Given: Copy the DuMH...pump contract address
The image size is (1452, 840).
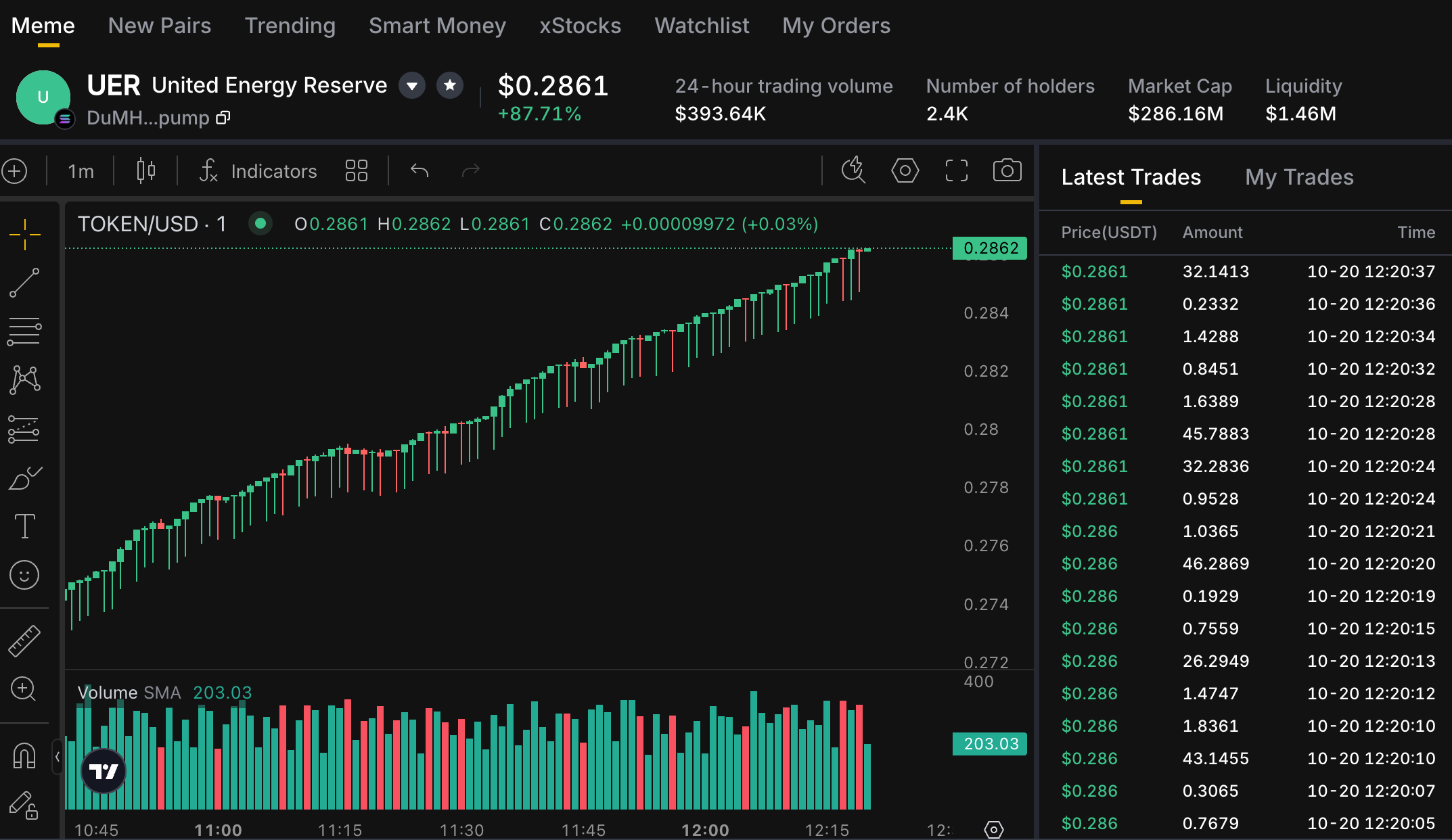Looking at the screenshot, I should pos(223,118).
